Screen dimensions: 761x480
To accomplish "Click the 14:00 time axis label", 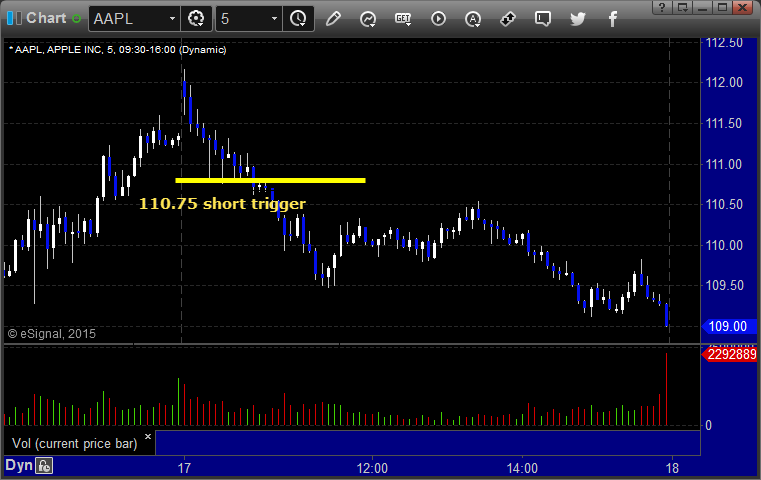I will tap(522, 468).
